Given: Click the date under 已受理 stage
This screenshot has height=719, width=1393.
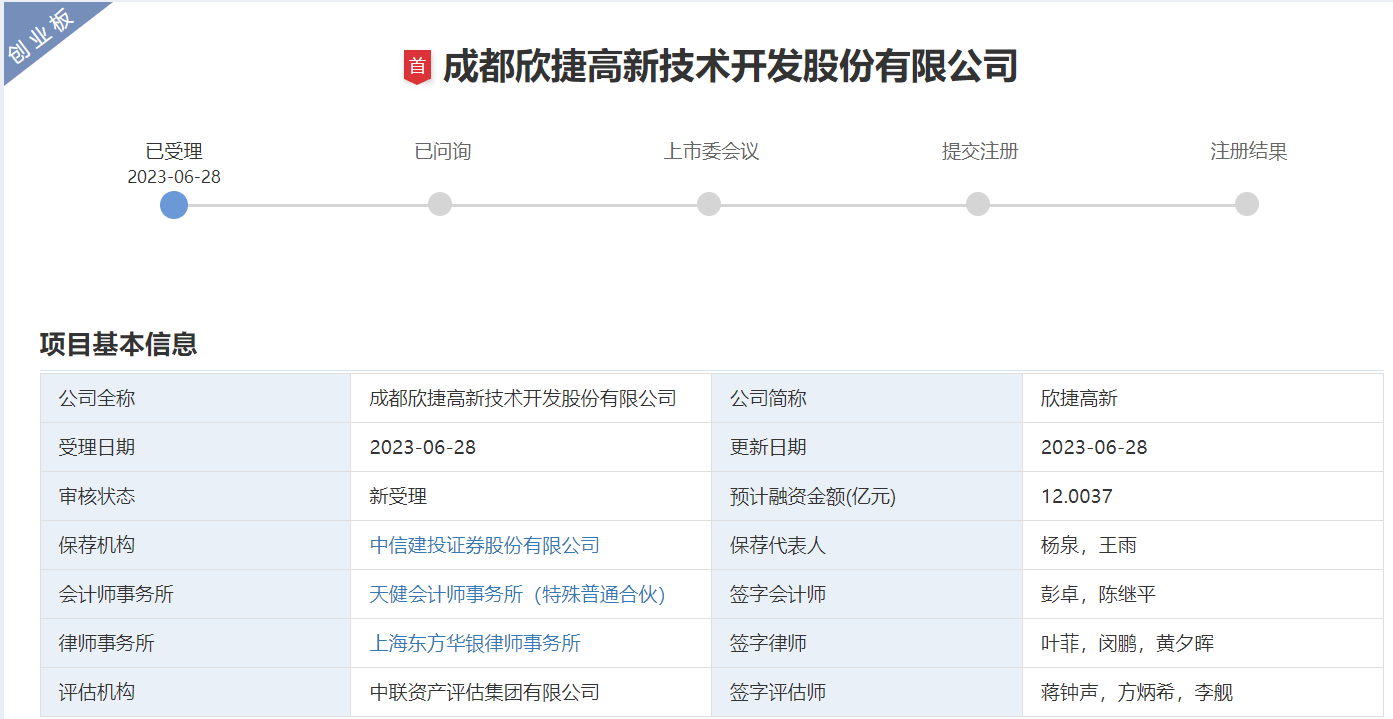Looking at the screenshot, I should click(174, 177).
